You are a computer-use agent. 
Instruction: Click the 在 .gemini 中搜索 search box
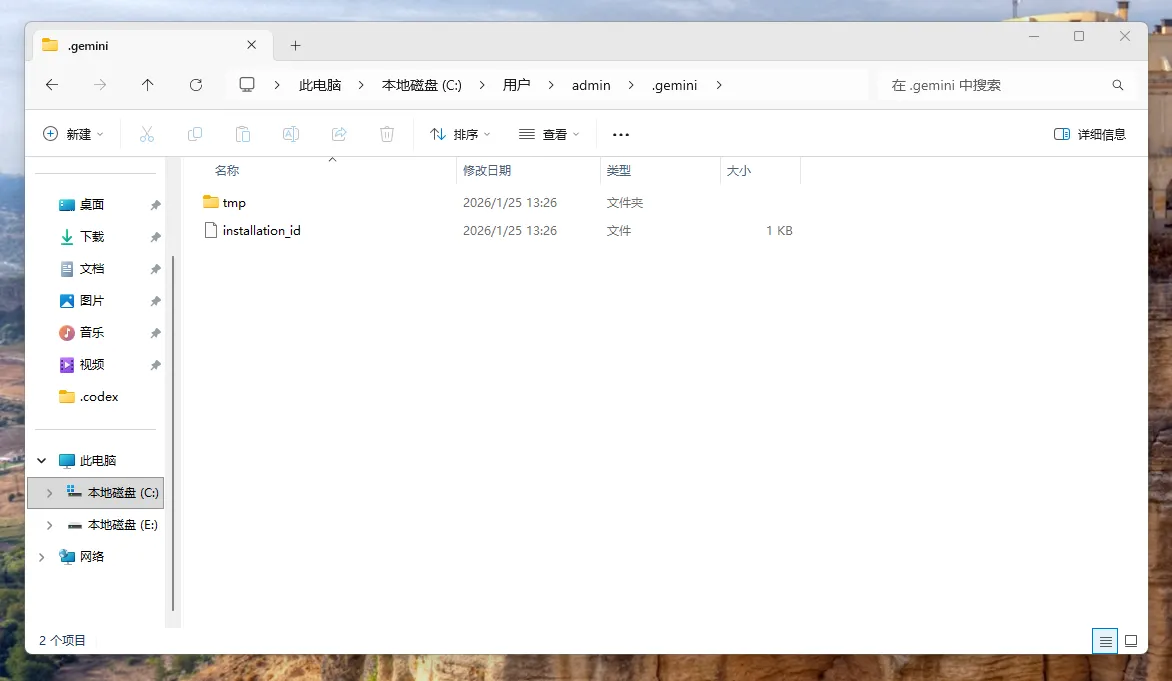(995, 85)
